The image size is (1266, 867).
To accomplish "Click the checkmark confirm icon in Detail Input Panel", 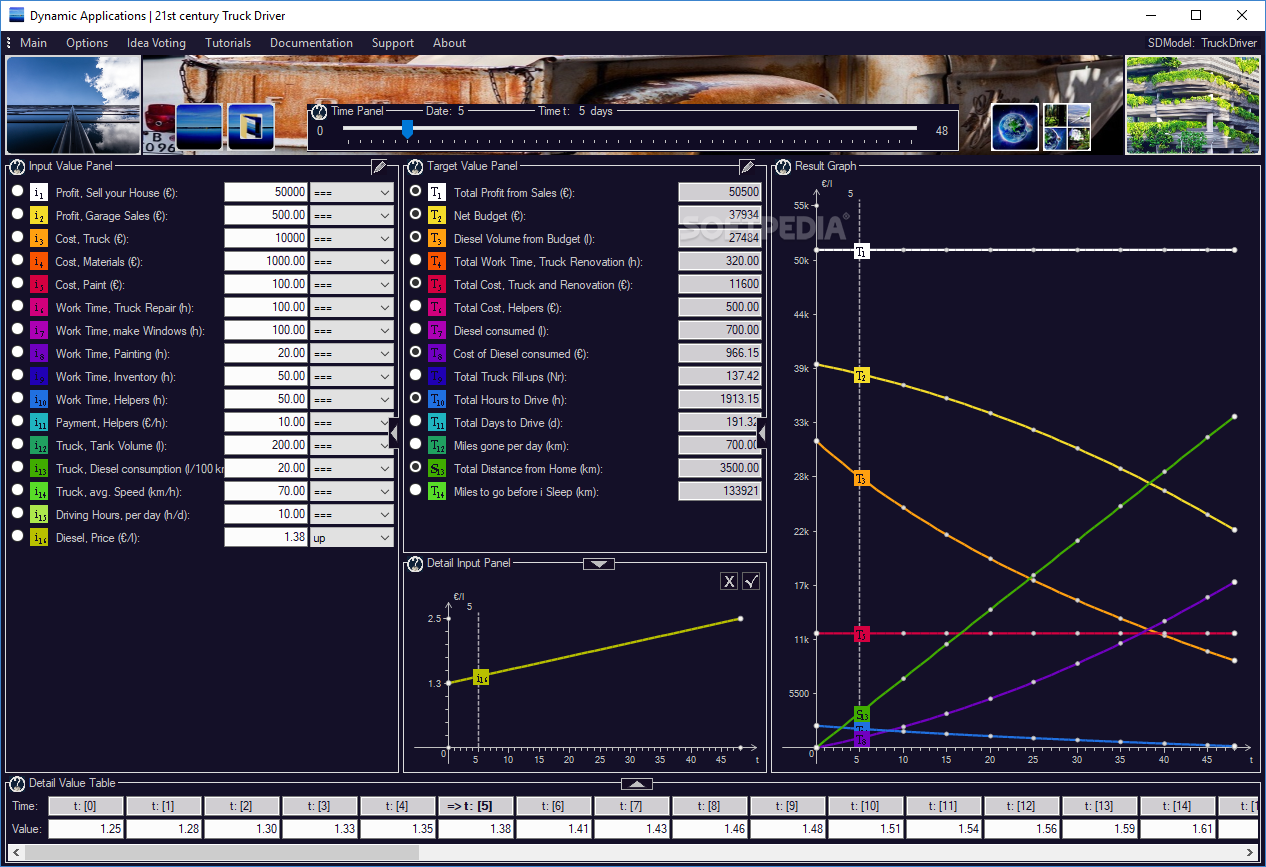I will (x=751, y=582).
